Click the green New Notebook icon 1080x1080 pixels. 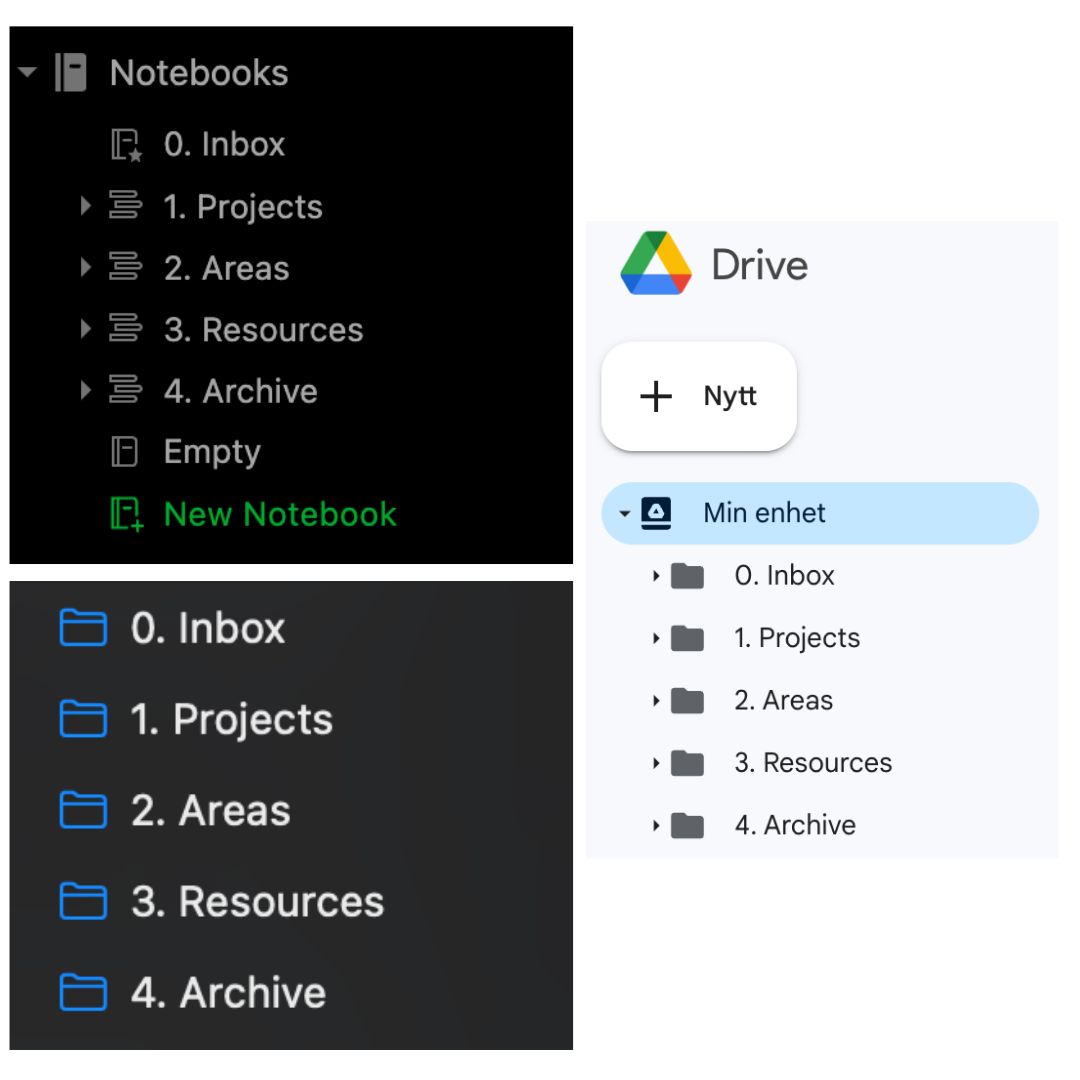(126, 514)
